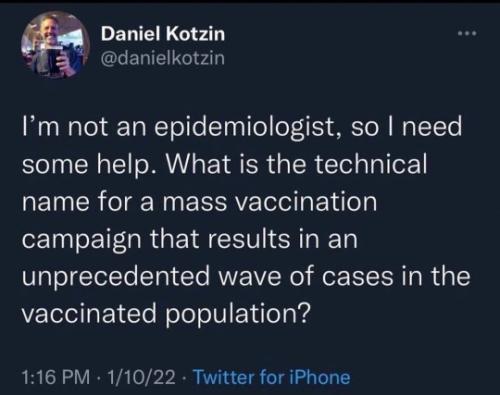
Task: Click the display name Daniel Kotzin
Action: 163,34
